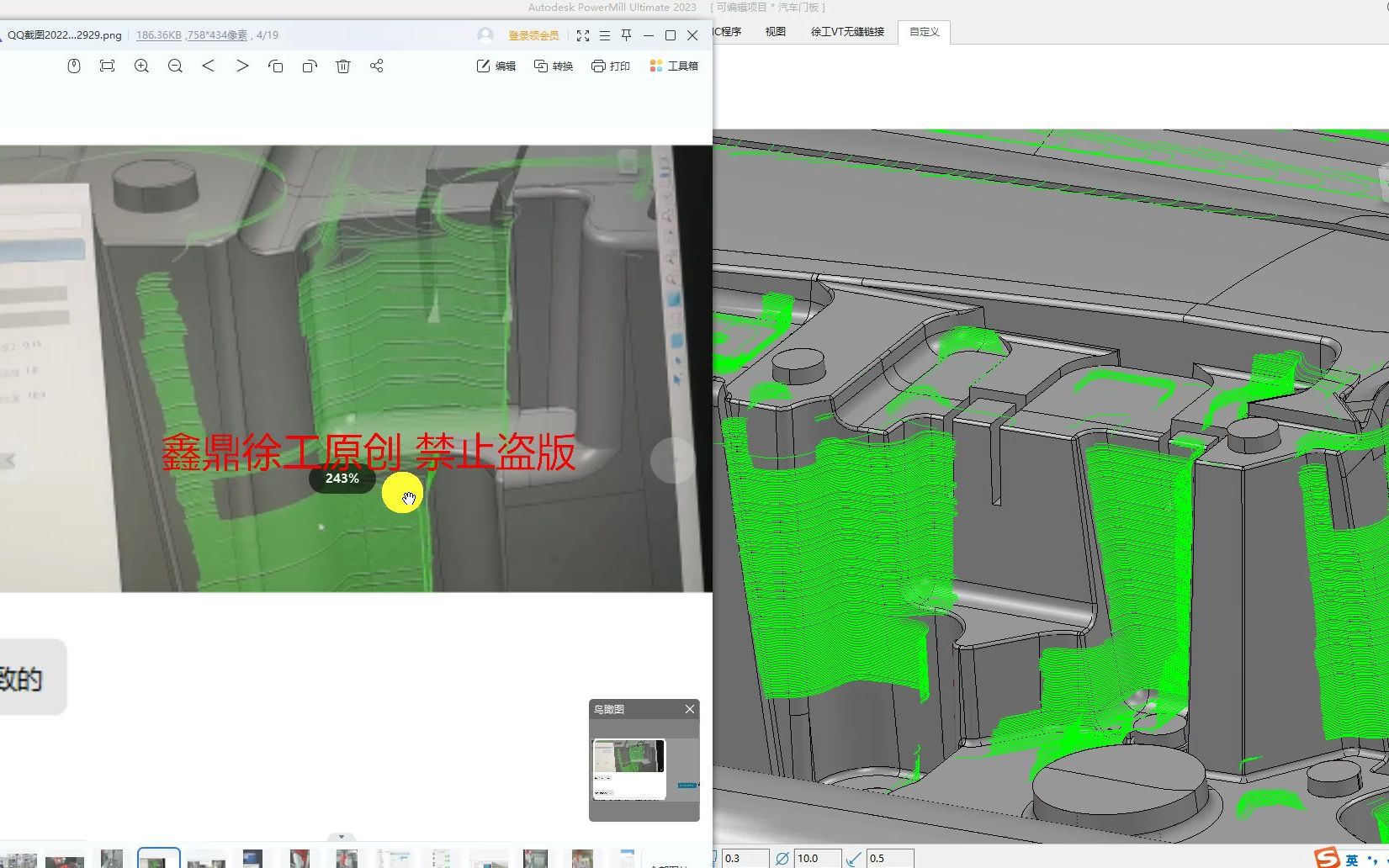Open the 徐工VT无缝链接 tab

(x=847, y=32)
